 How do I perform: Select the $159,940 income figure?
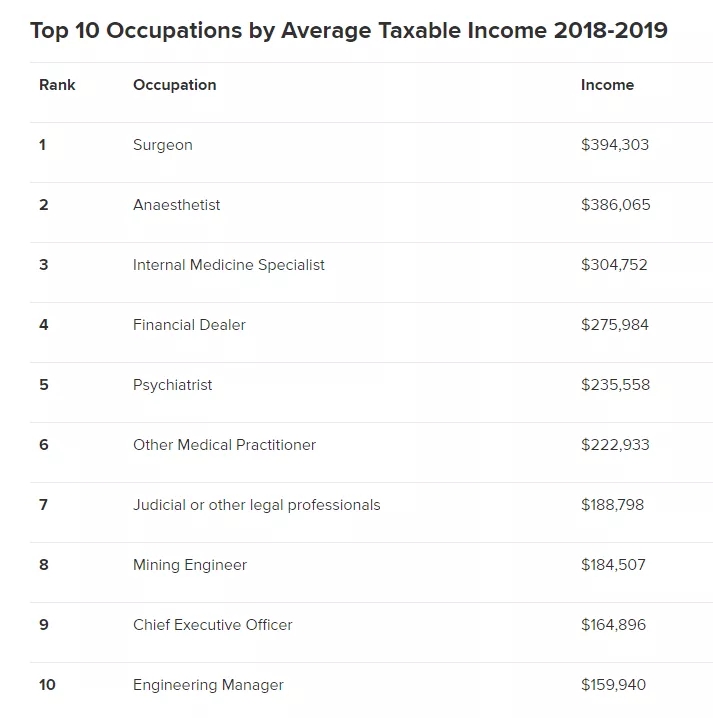[x=613, y=685]
